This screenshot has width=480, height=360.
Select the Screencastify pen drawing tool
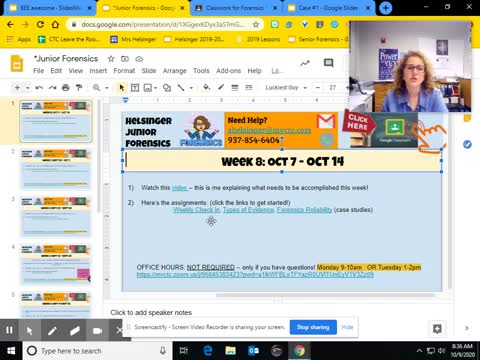coord(52,331)
